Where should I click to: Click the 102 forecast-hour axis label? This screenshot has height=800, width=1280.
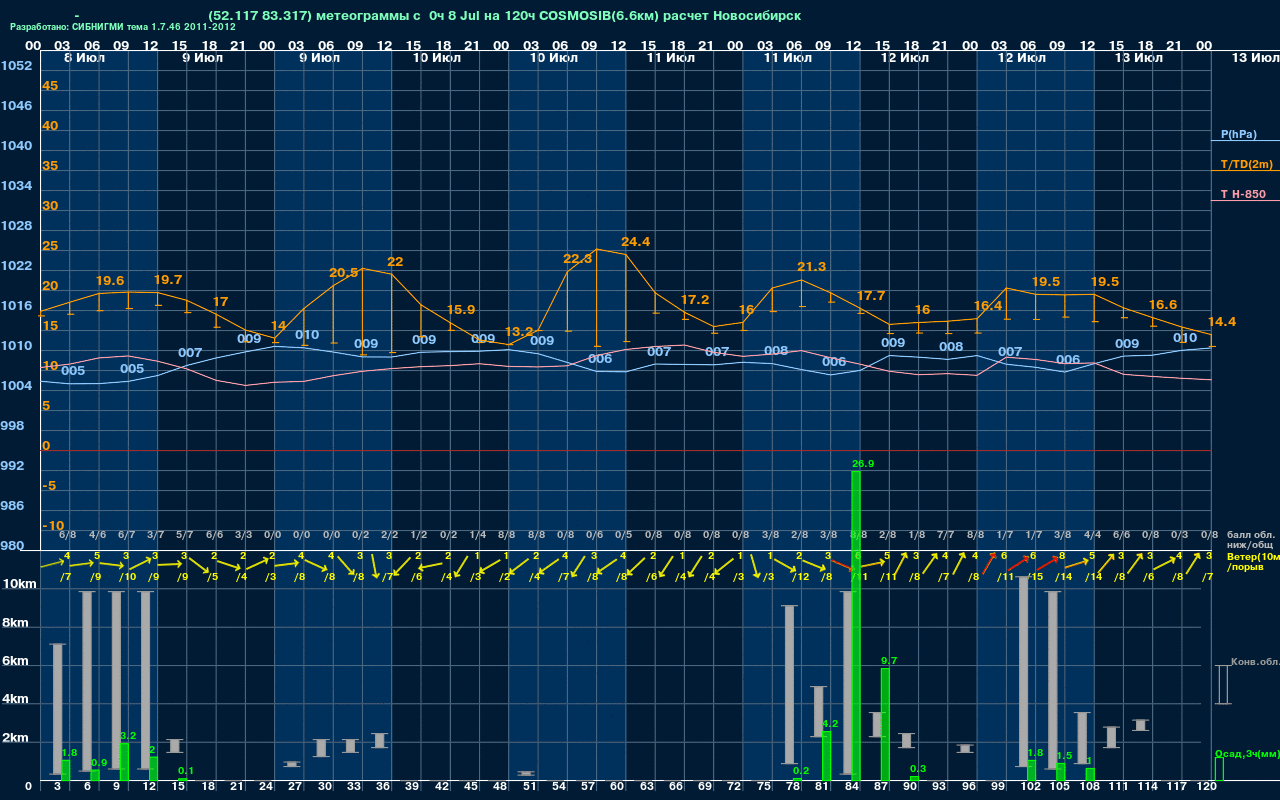coord(1030,788)
